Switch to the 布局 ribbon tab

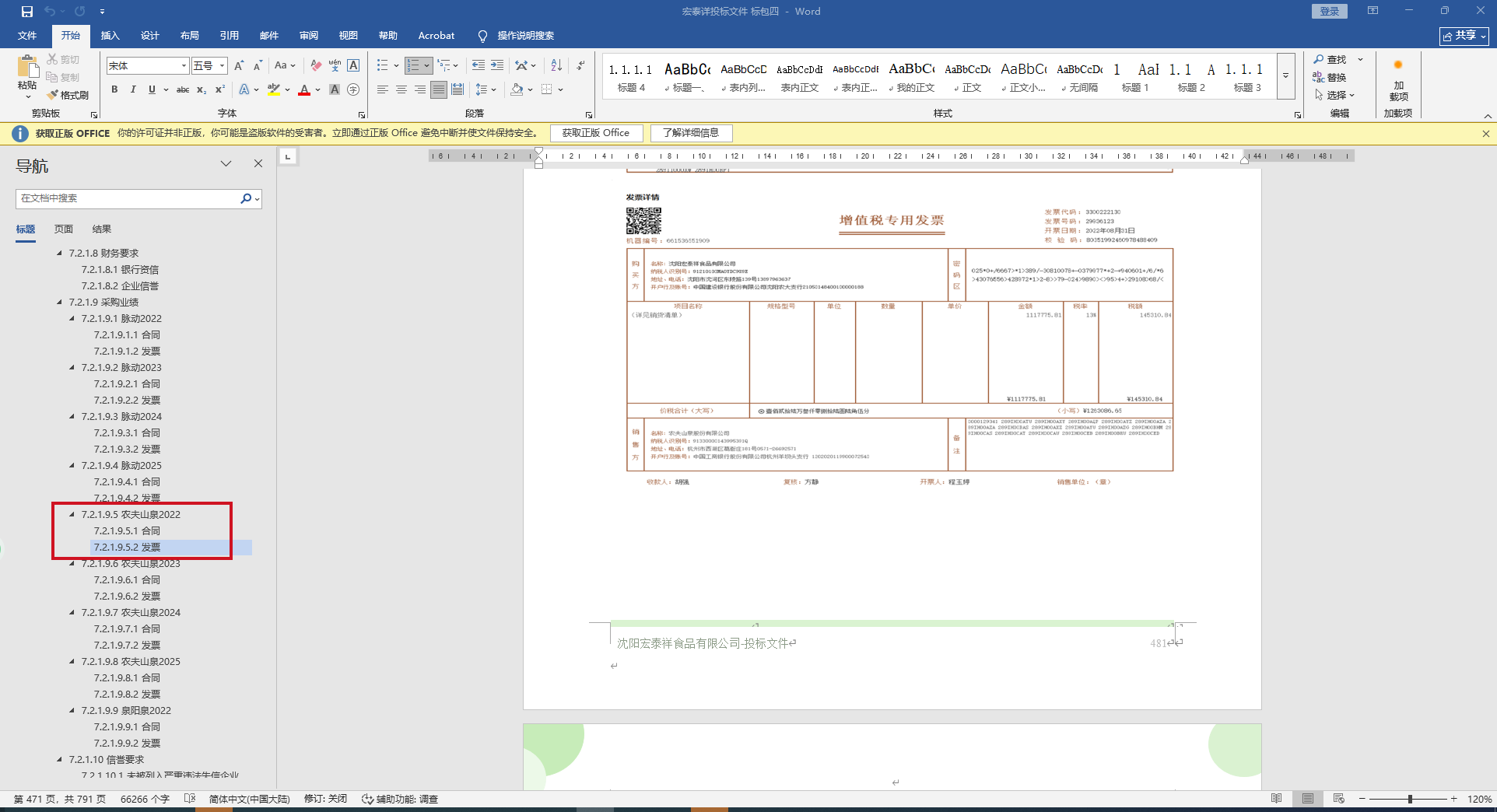(190, 36)
